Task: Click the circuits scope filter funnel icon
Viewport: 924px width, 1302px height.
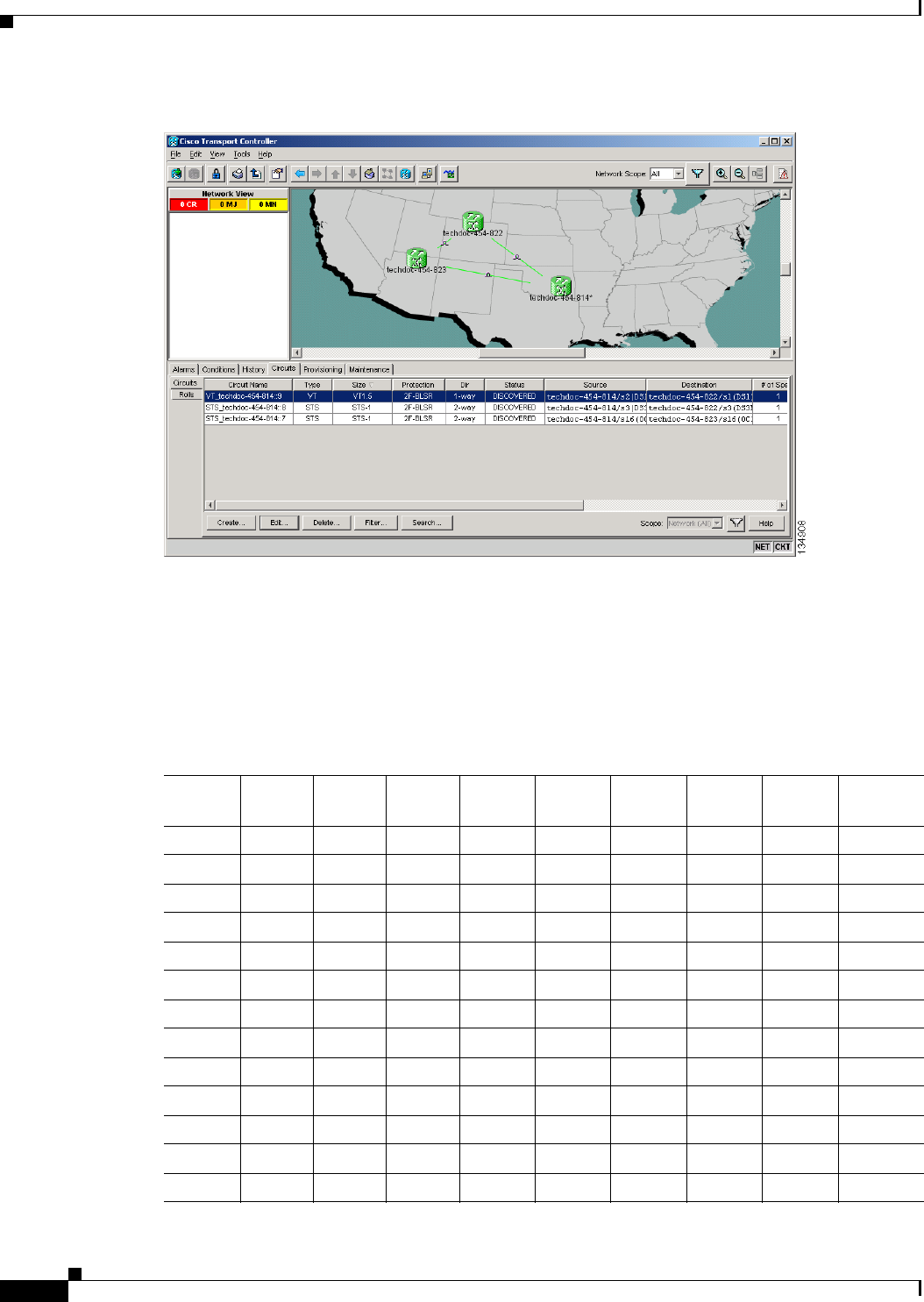Action: (736, 523)
